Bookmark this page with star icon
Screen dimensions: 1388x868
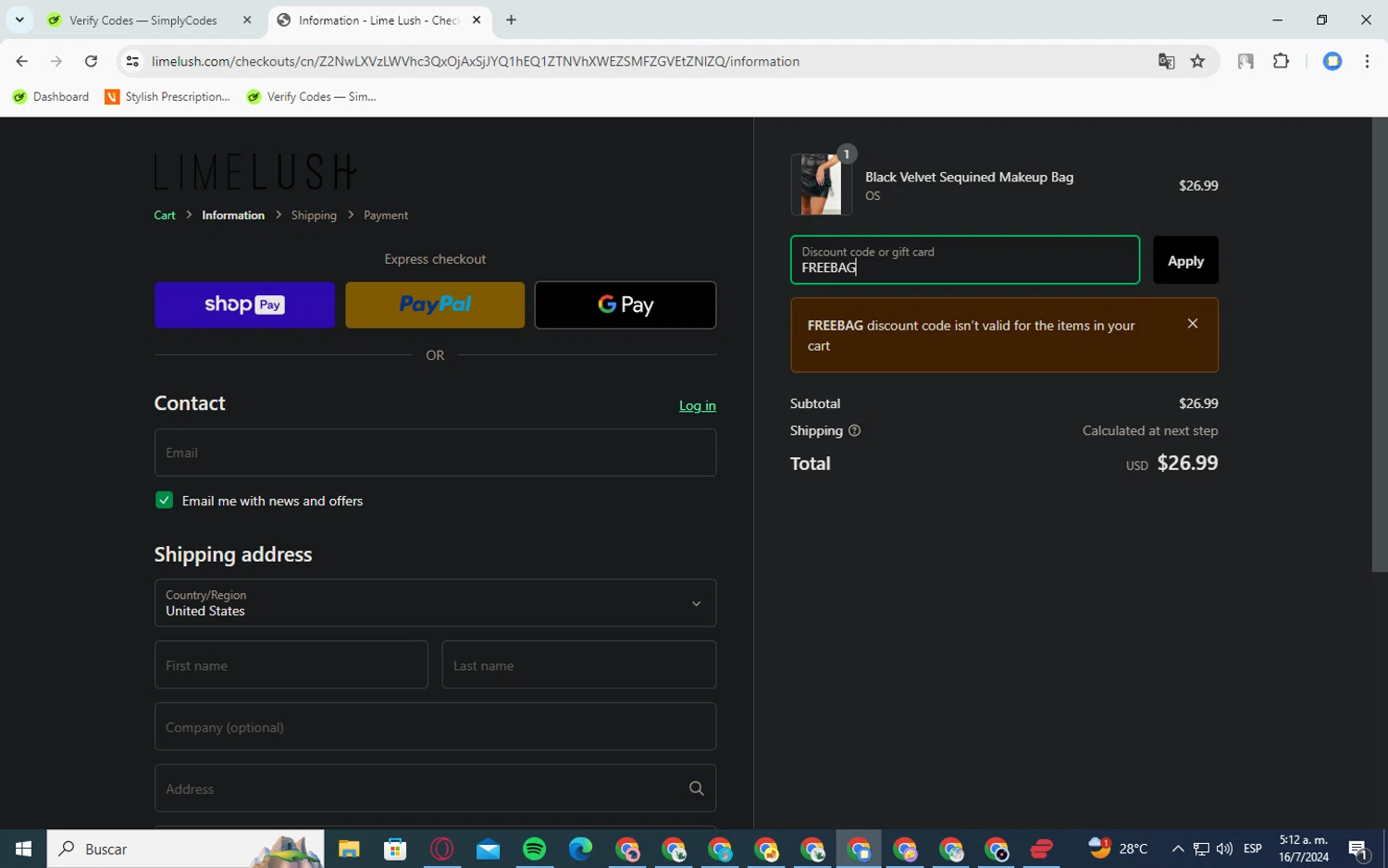(1197, 61)
